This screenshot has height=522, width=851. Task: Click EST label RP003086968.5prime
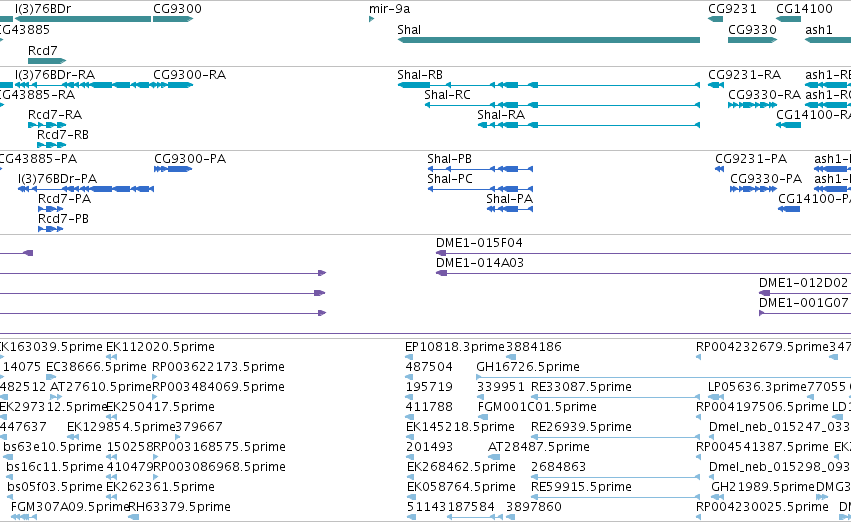[x=219, y=467]
